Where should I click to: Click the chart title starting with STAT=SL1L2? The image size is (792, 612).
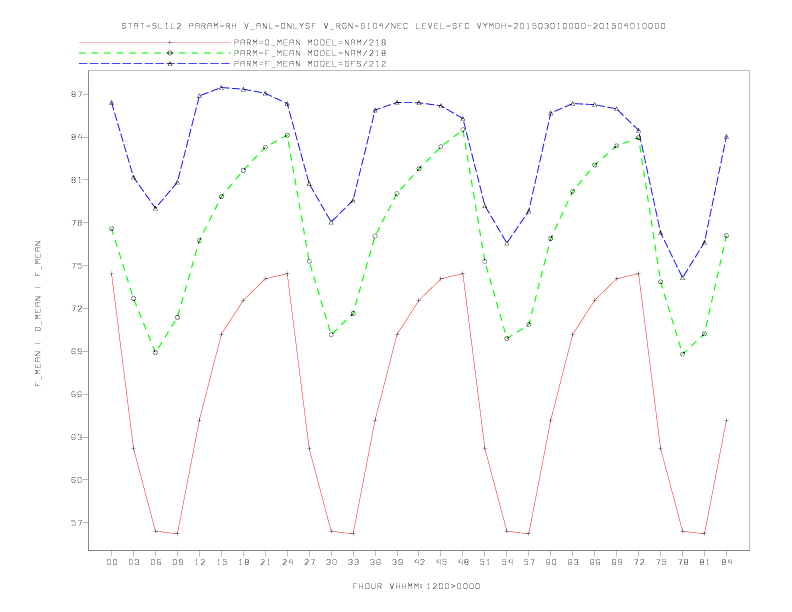click(x=393, y=26)
